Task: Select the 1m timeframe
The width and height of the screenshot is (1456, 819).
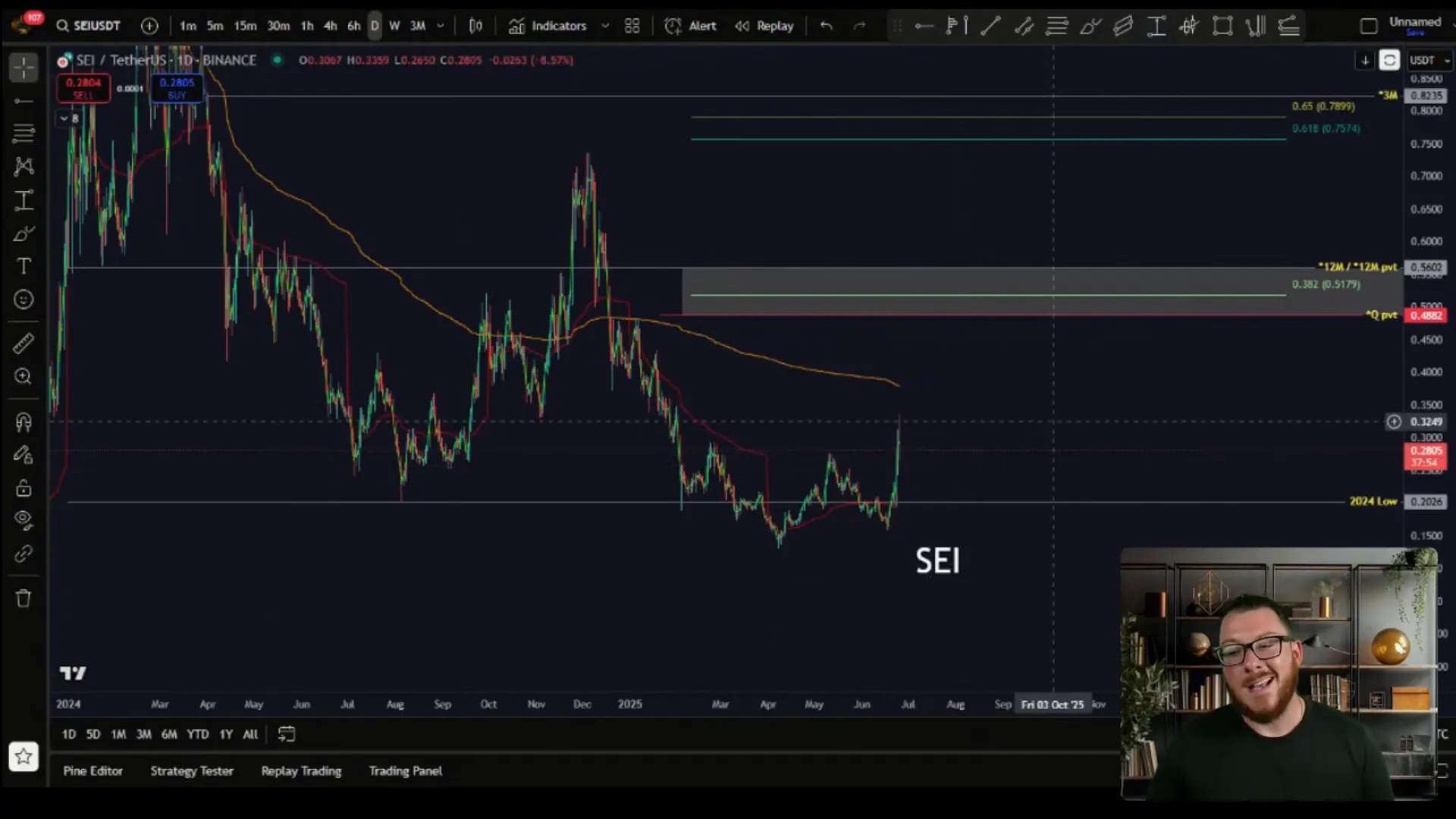Action: pyautogui.click(x=187, y=26)
